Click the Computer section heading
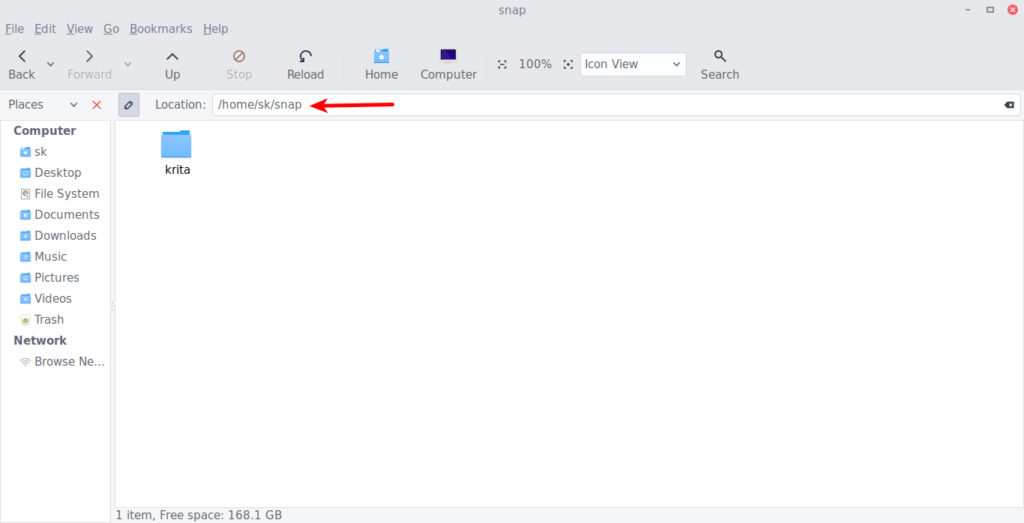The width and height of the screenshot is (1024, 523). tap(44, 131)
